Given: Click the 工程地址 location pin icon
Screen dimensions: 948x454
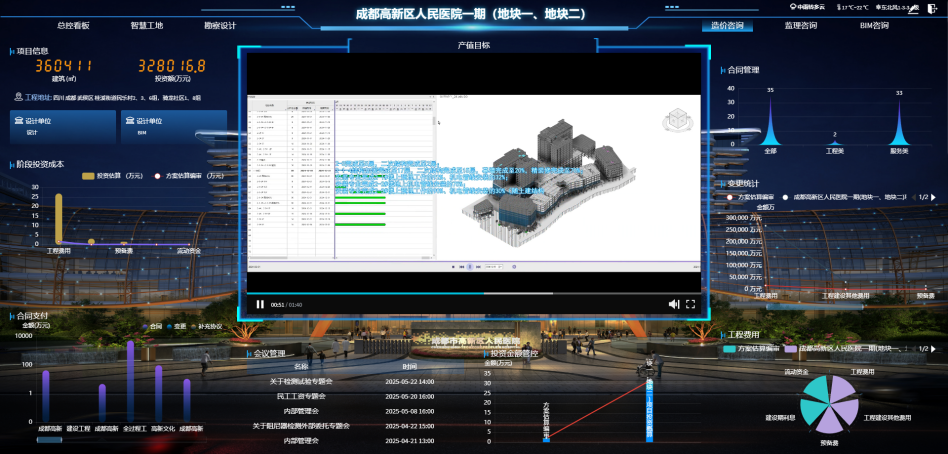Looking at the screenshot, I should point(18,98).
